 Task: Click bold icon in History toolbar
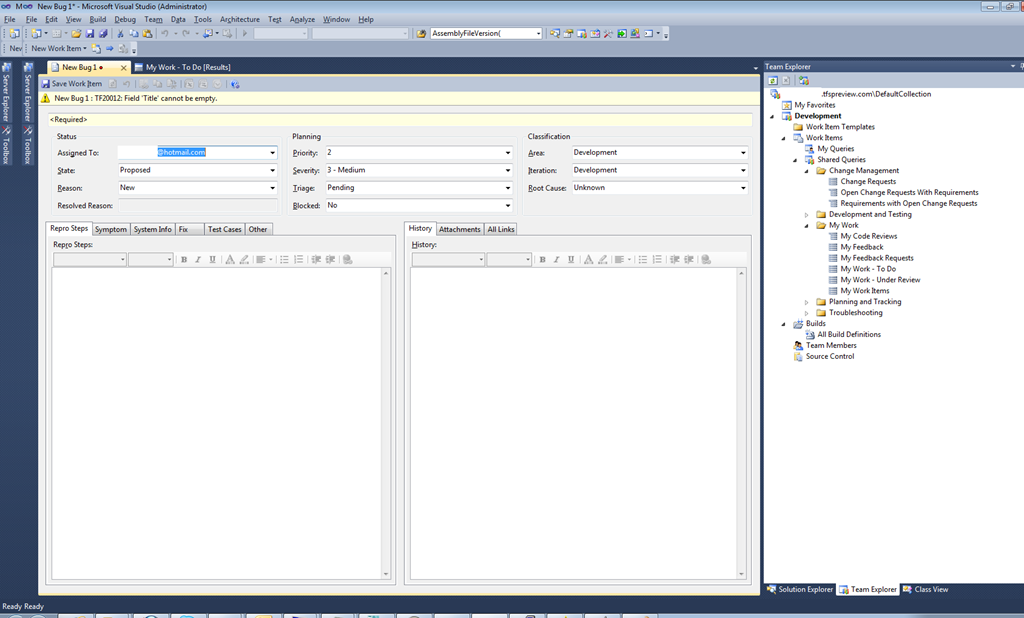[x=542, y=259]
